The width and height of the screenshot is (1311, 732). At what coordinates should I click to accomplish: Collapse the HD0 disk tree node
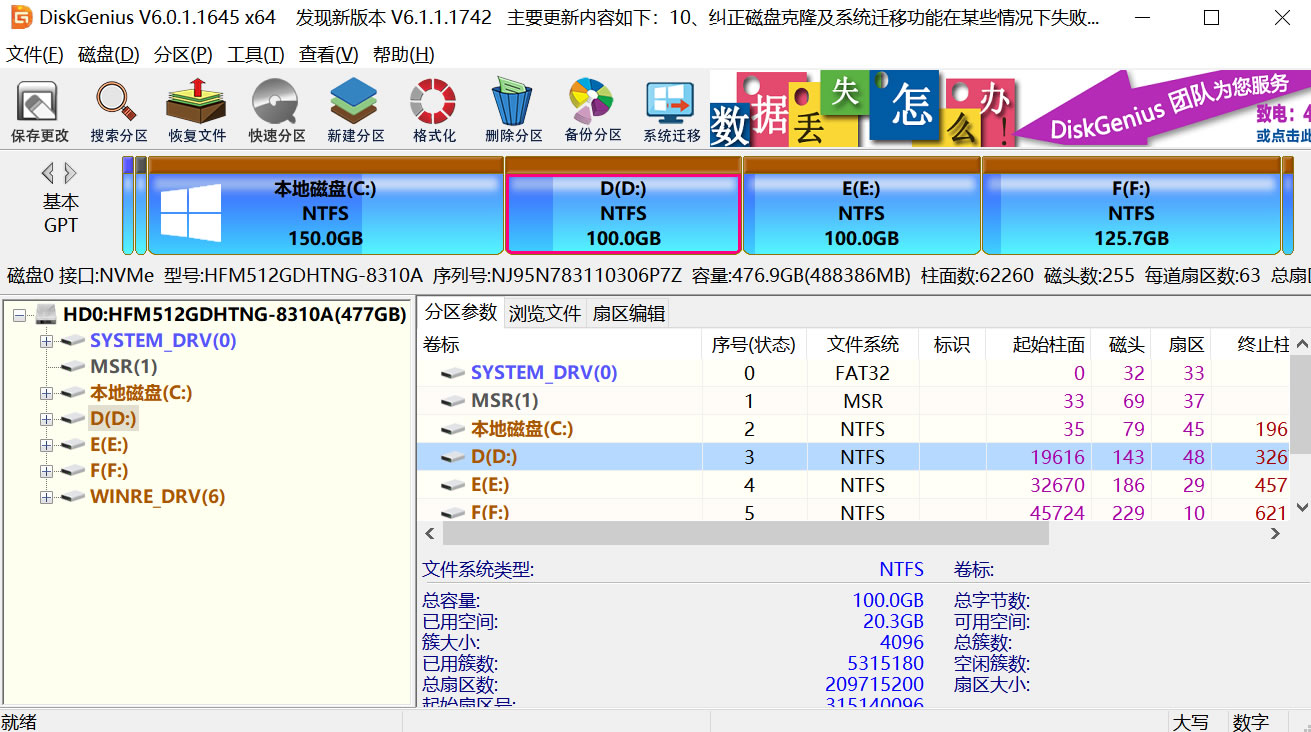tap(20, 315)
